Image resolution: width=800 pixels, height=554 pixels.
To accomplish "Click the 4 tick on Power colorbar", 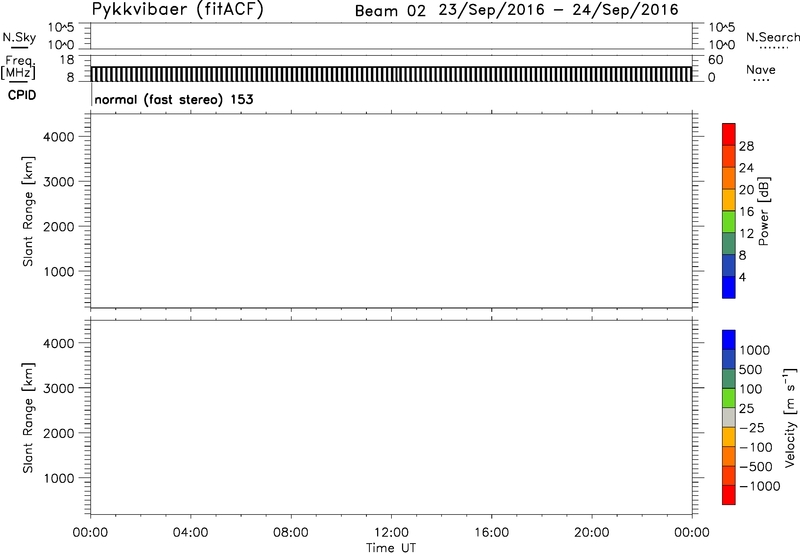I will pos(742,277).
